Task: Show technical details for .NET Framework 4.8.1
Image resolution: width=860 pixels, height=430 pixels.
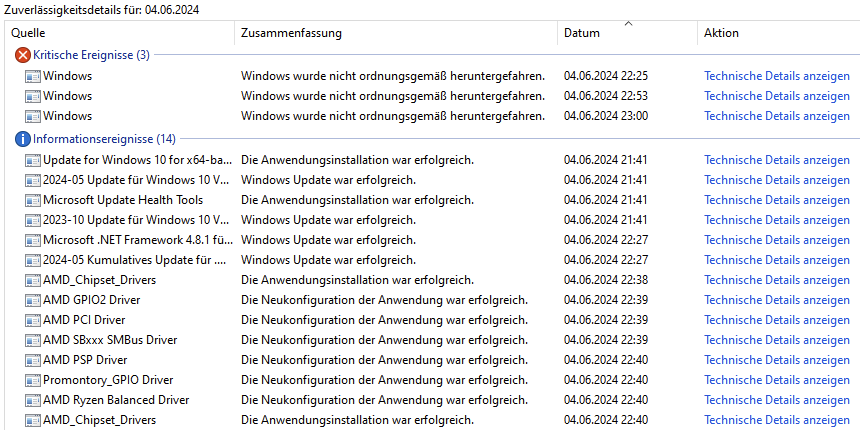Action: (777, 240)
